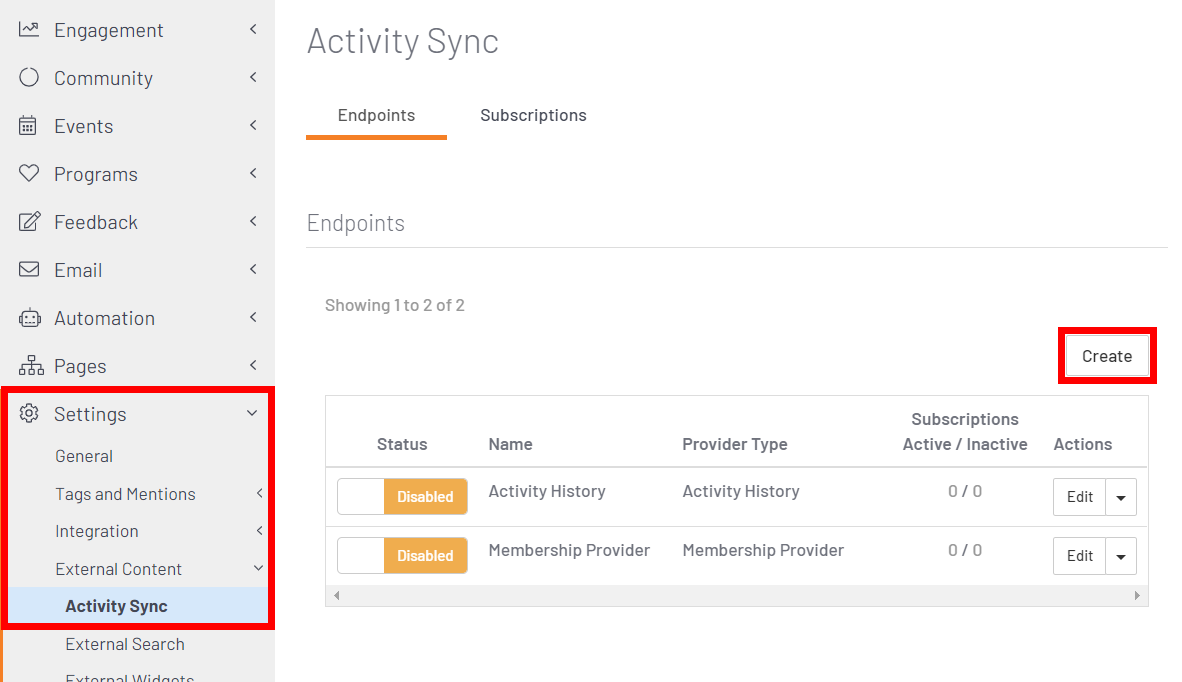Click the Subscriptions Active / Inactive header
The height and width of the screenshot is (682, 1182).
click(965, 431)
